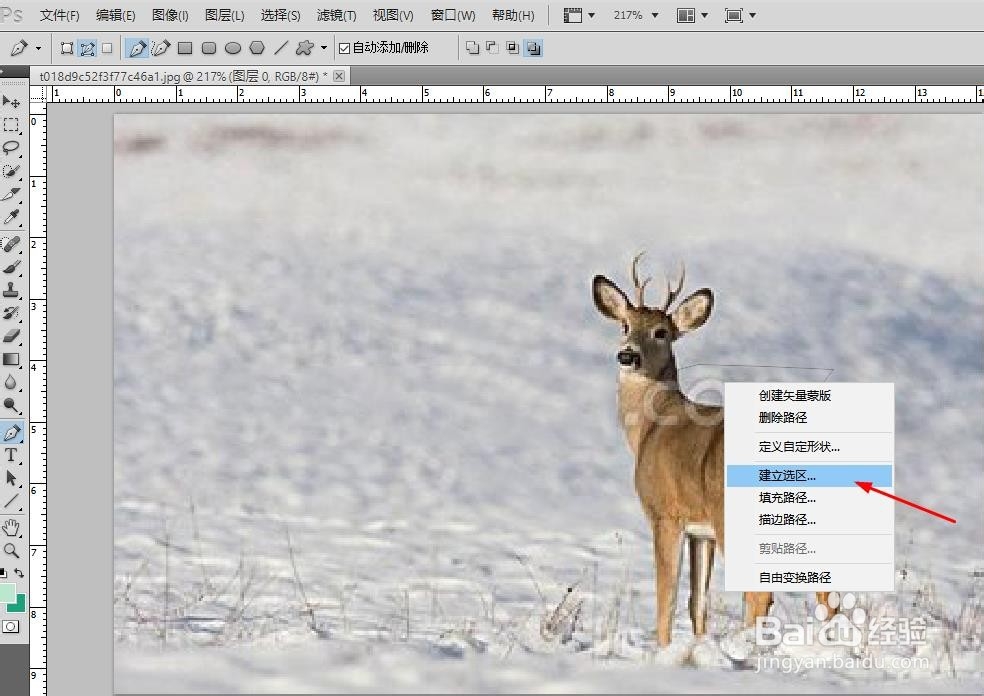The height and width of the screenshot is (696, 984).
Task: Open 窗口(W) menu
Action: click(453, 15)
